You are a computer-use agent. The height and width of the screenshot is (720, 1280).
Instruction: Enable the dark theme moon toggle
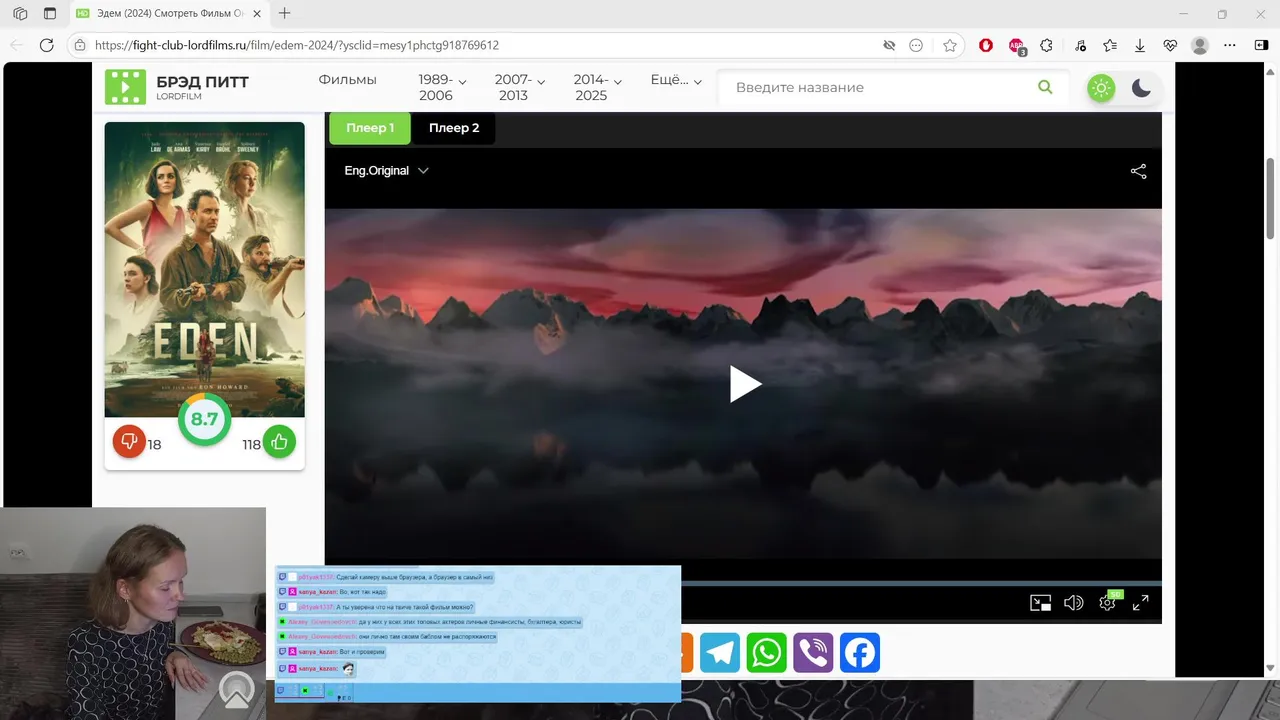pos(1141,88)
